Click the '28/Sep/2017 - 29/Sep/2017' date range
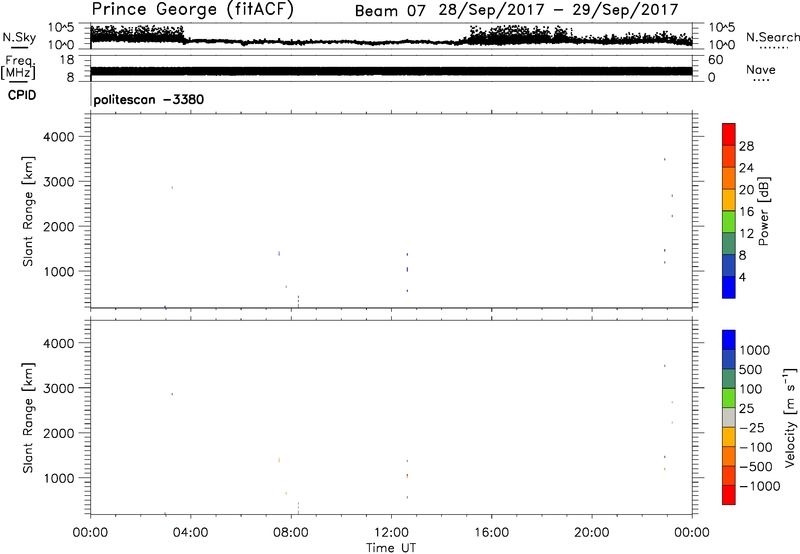800x554 pixels. pyautogui.click(x=559, y=10)
